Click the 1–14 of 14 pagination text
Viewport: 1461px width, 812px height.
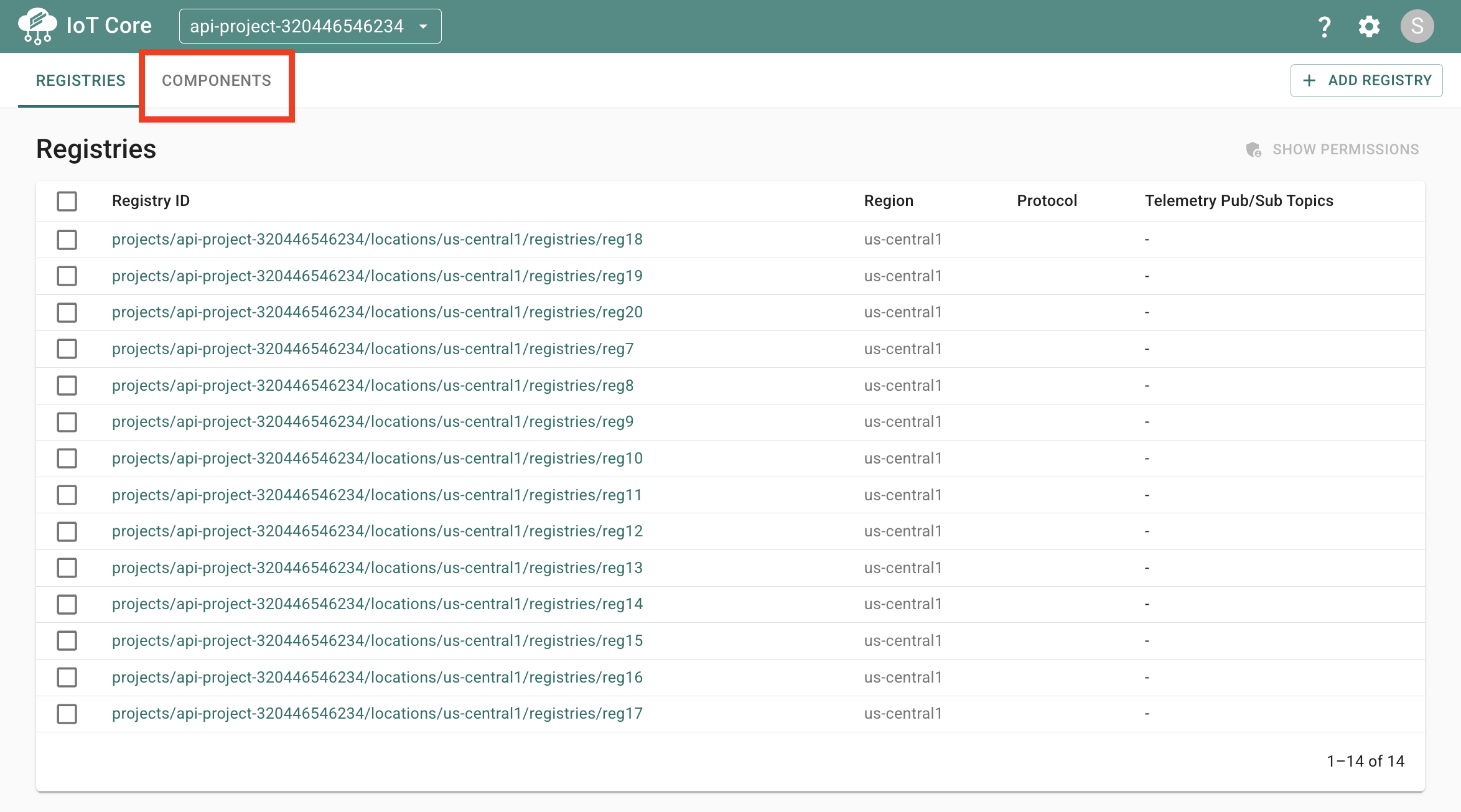(x=1366, y=761)
